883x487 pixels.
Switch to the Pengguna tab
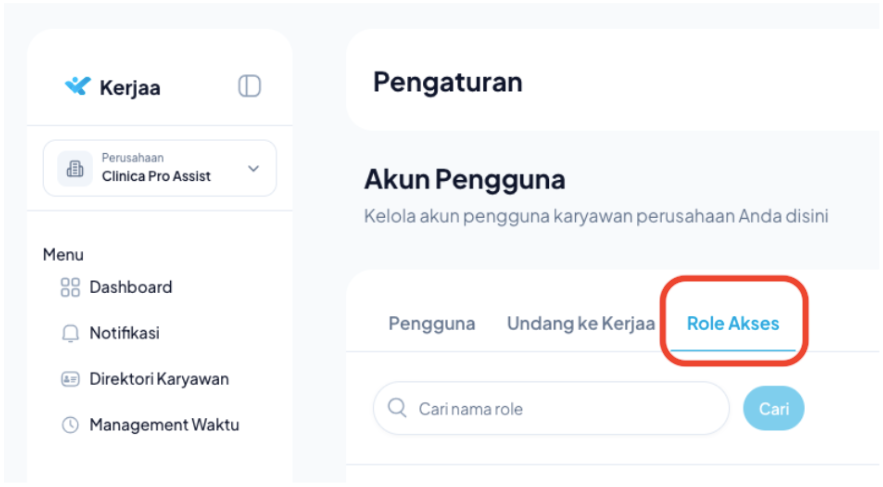pyautogui.click(x=431, y=324)
